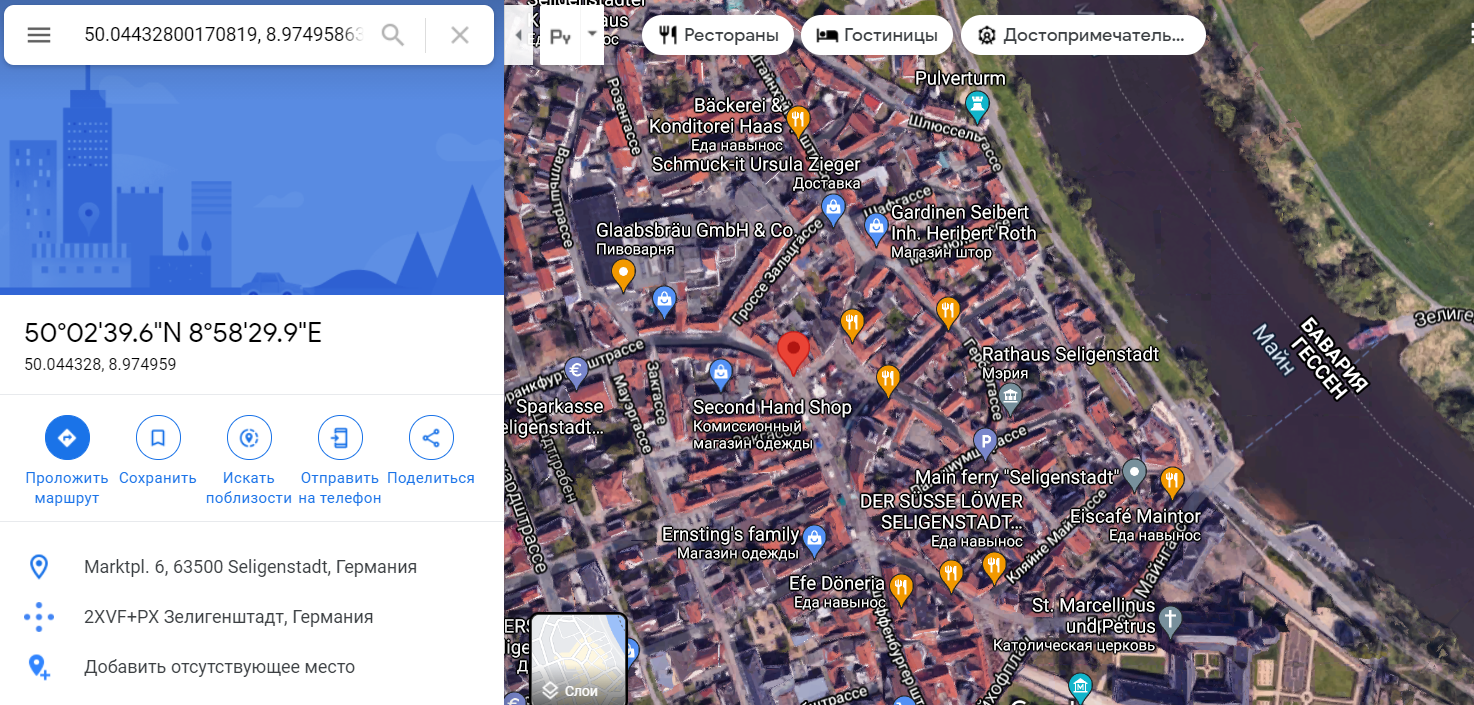The height and width of the screenshot is (705, 1474).
Task: Click the Efe Döneria restaurant pin
Action: click(x=901, y=587)
